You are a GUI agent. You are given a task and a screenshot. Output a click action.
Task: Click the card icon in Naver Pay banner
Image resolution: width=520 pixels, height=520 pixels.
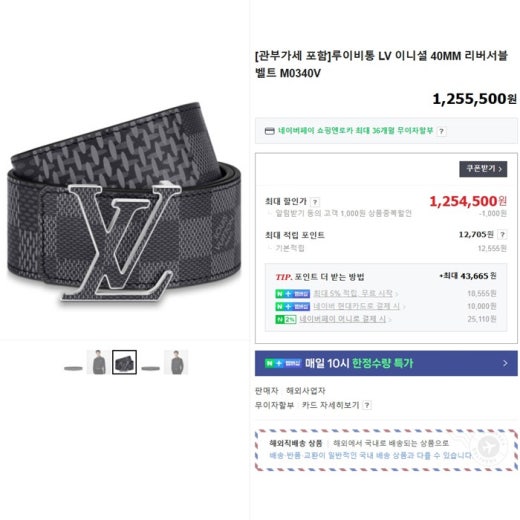point(269,131)
